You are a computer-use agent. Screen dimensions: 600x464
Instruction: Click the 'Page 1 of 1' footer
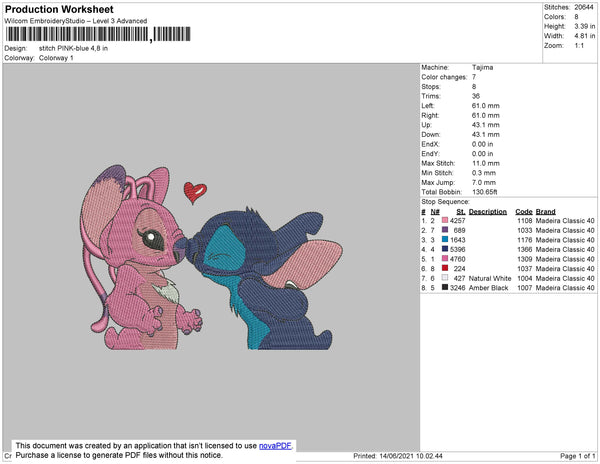pyautogui.click(x=577, y=456)
